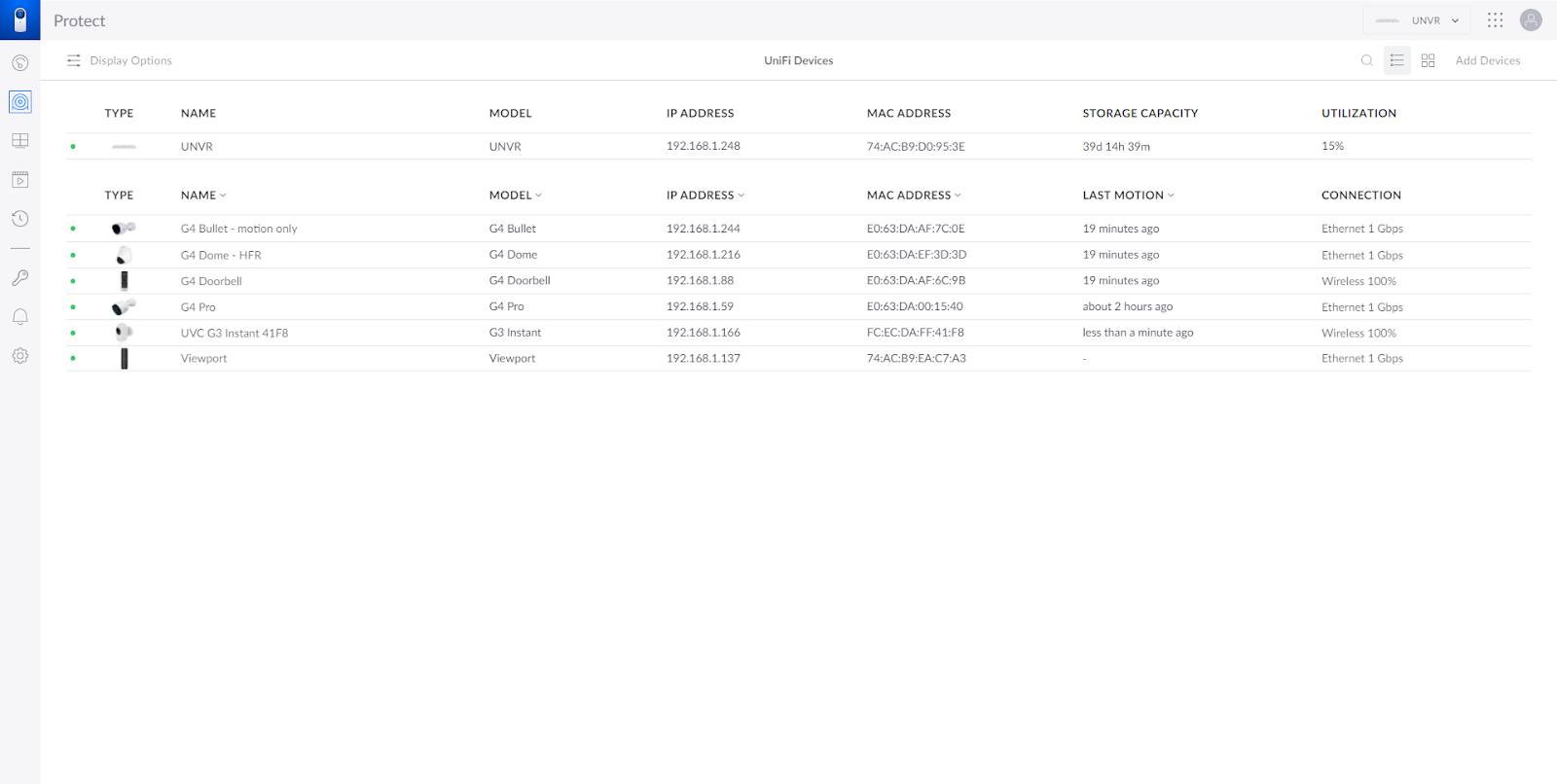Click the G3 Instant camera icon
This screenshot has height=784, width=1557.
coord(124,333)
